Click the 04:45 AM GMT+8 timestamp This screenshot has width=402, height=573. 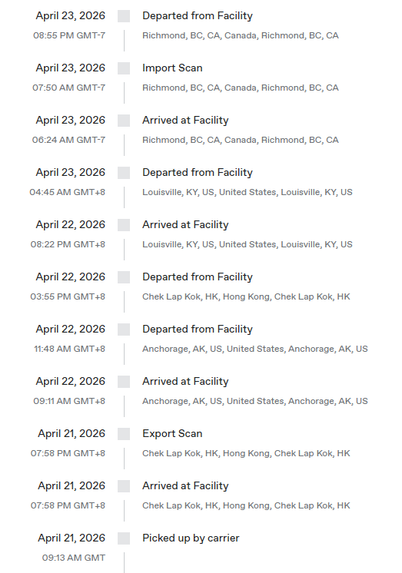(68, 192)
